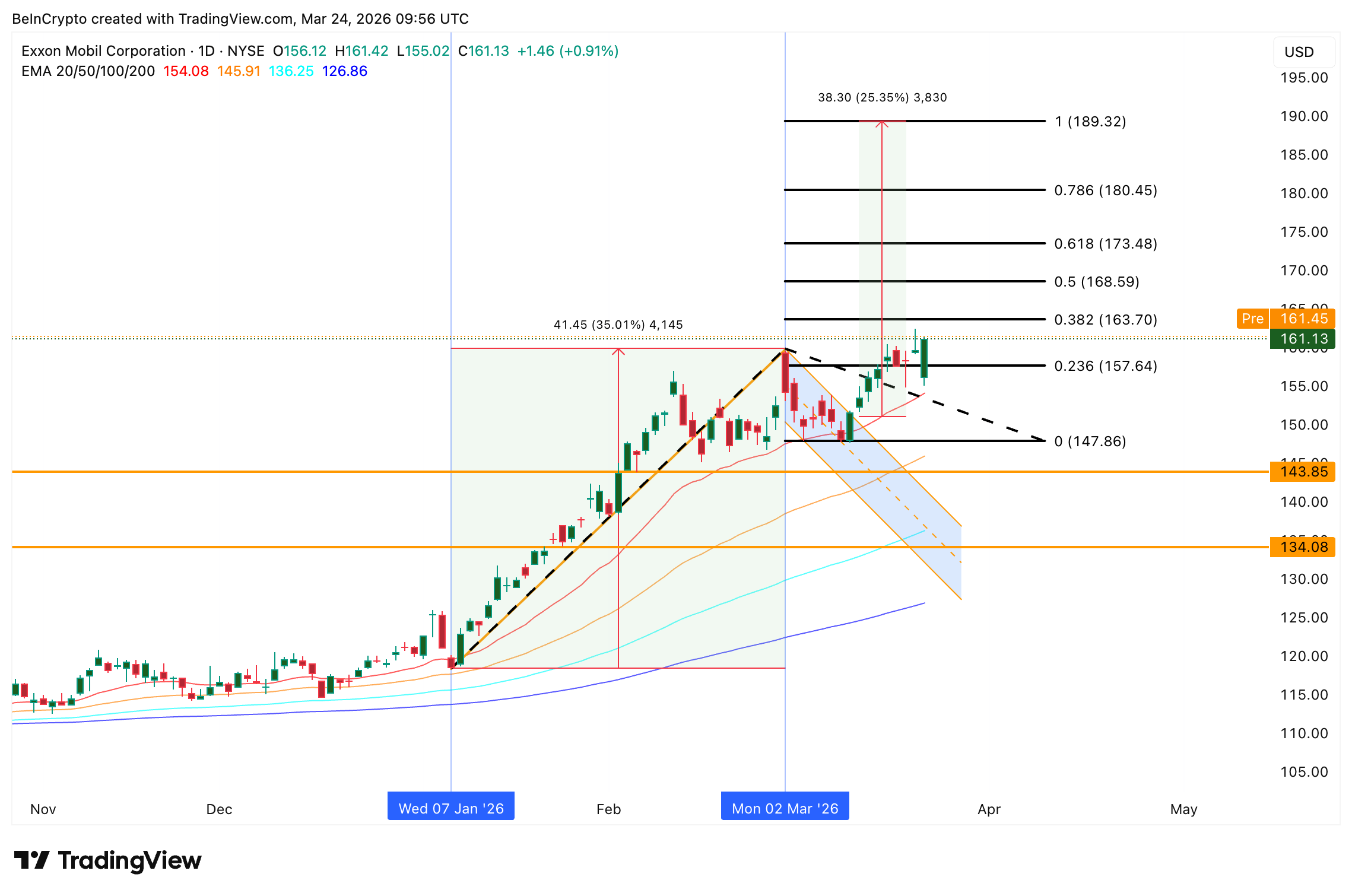
Task: Click the orange 143.85 price label
Action: pos(1302,472)
